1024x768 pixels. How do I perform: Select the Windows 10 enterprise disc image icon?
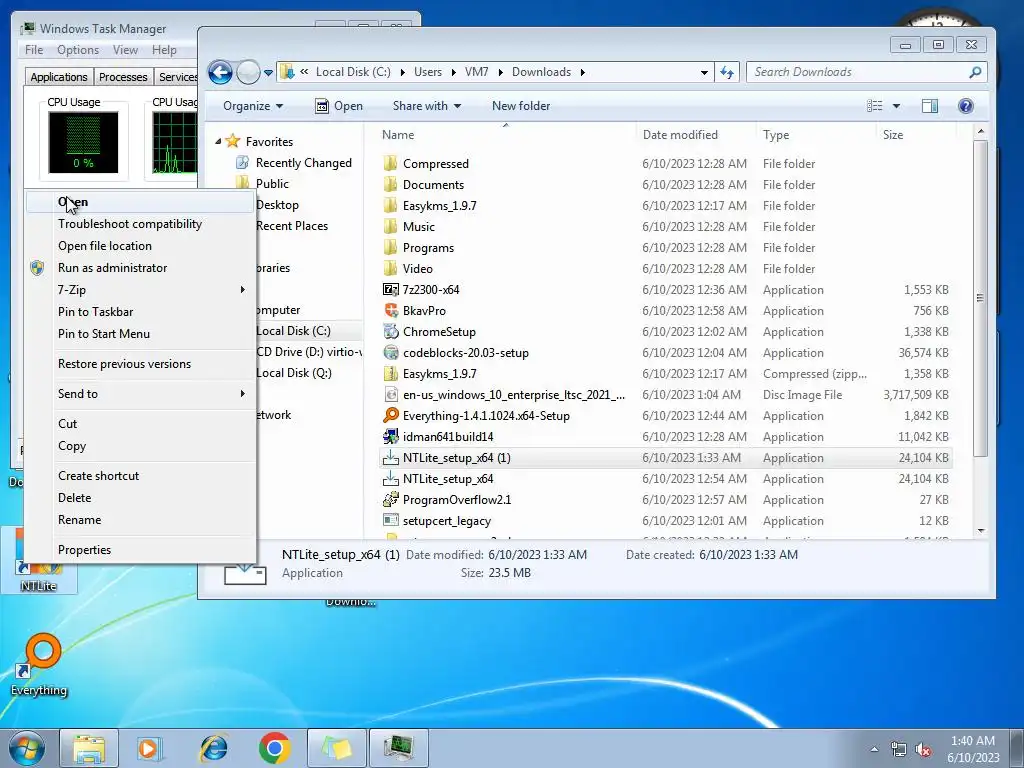391,394
